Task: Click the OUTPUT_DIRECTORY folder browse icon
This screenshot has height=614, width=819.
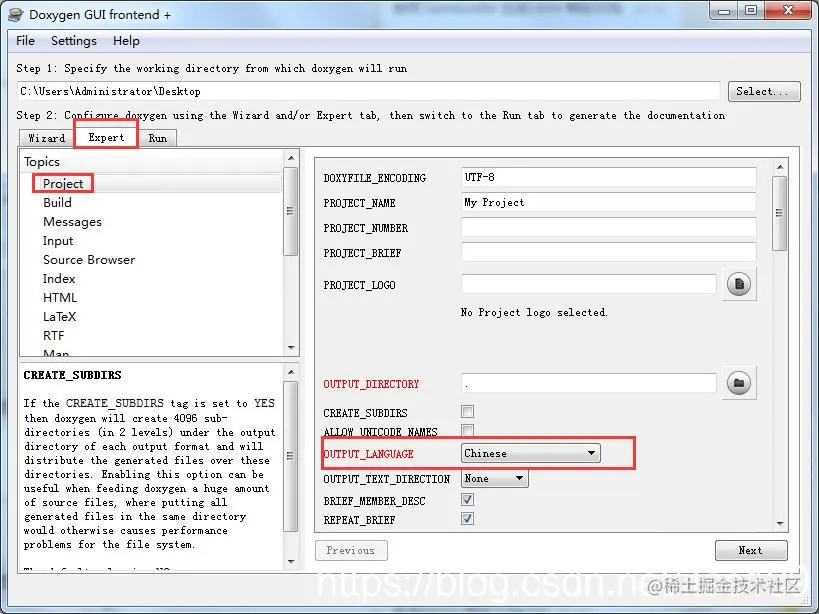Action: tap(739, 383)
